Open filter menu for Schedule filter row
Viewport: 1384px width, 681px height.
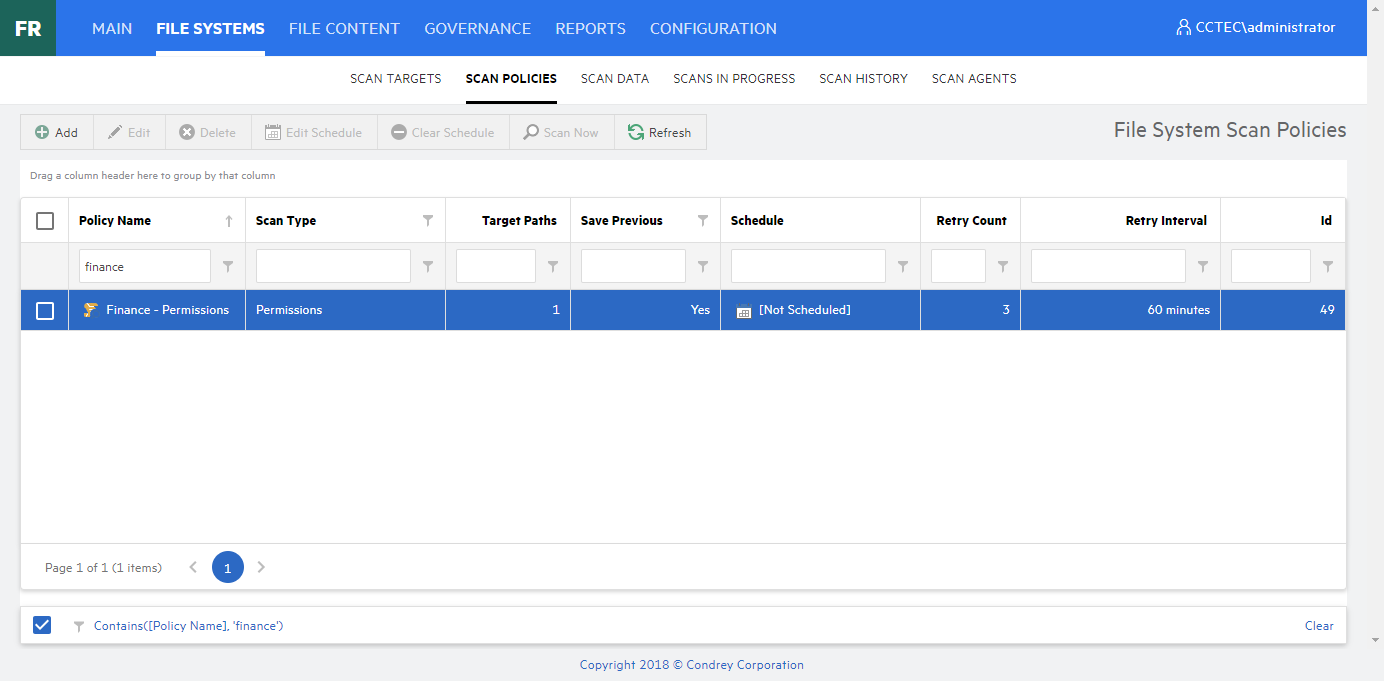(903, 266)
